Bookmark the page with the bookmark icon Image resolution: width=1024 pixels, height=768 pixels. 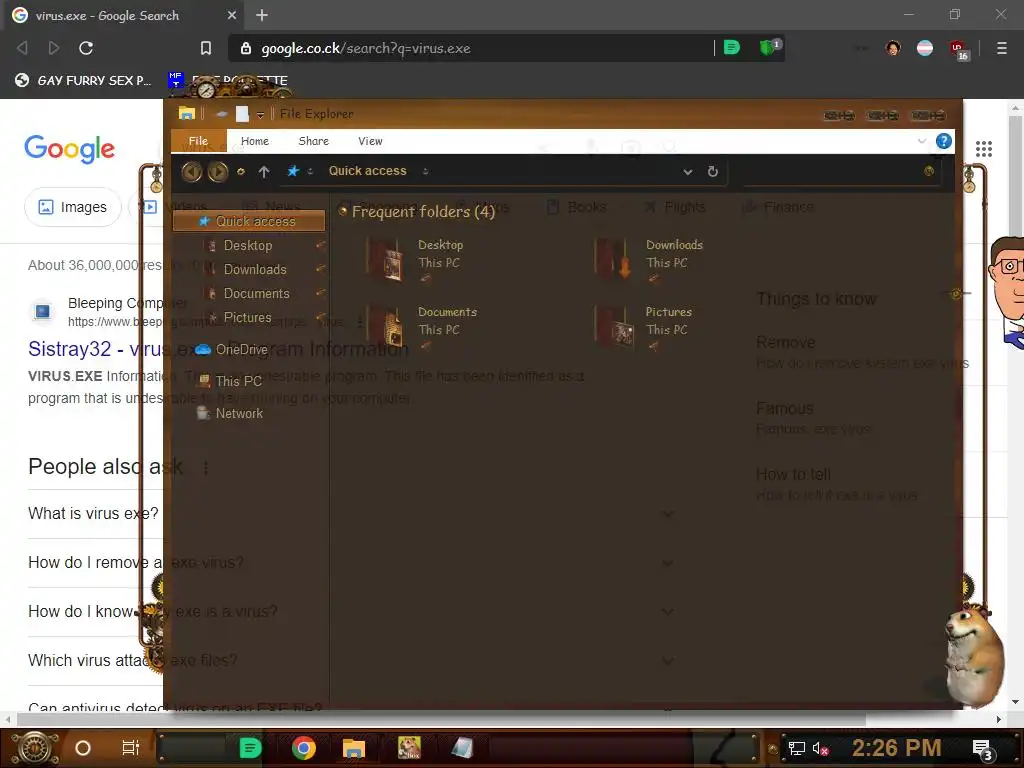tap(206, 48)
